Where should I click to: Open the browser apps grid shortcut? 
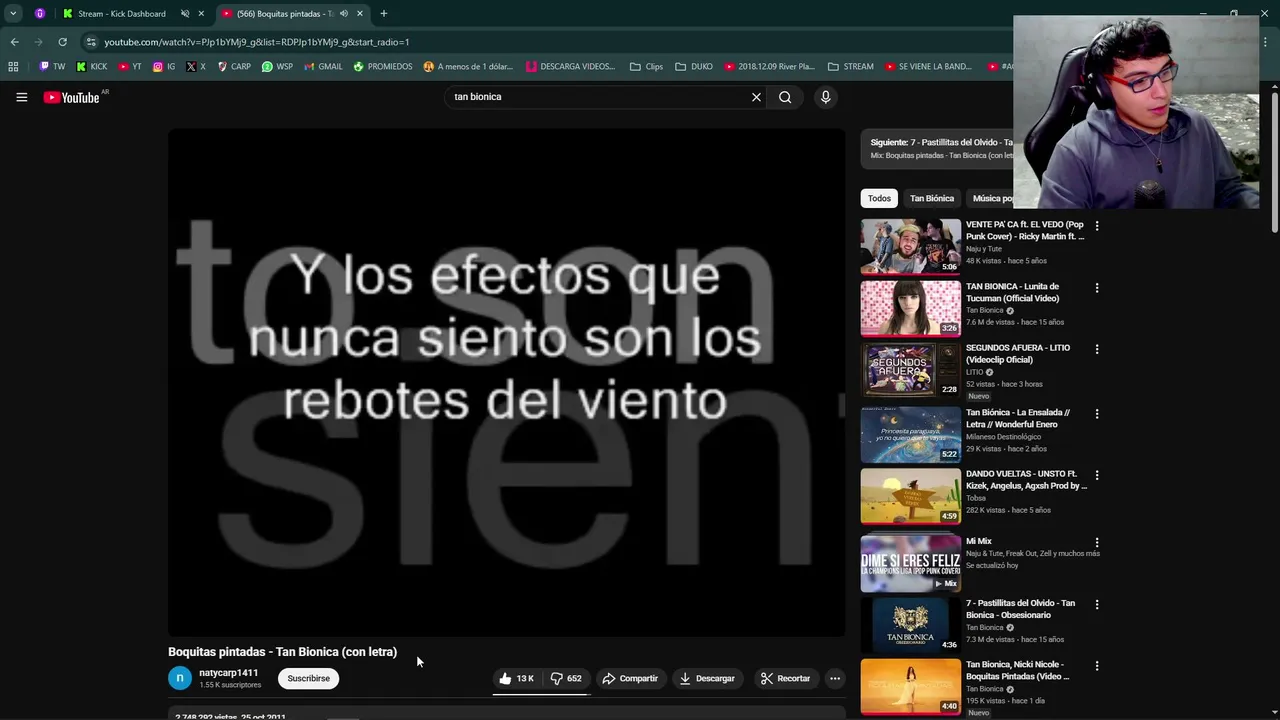[13, 67]
